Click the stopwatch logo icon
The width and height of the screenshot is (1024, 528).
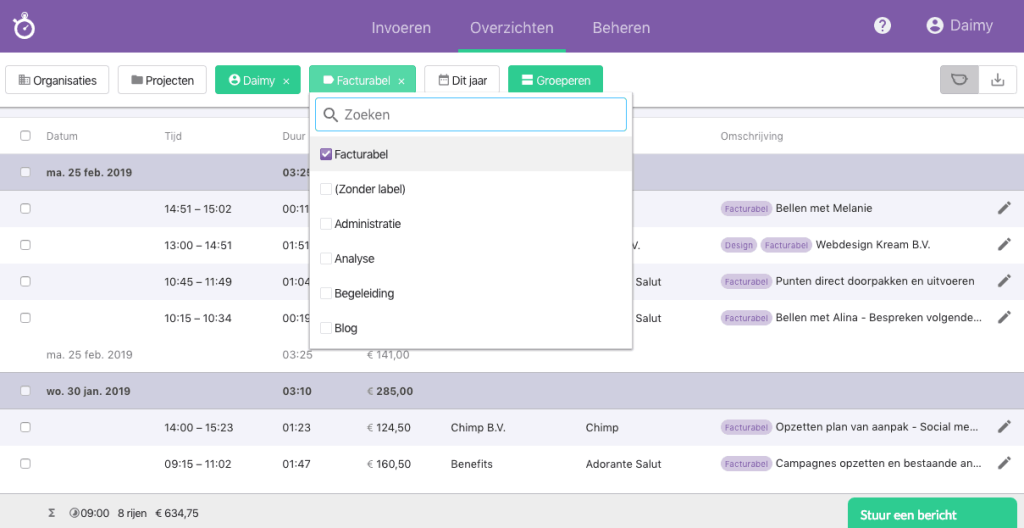tap(24, 27)
